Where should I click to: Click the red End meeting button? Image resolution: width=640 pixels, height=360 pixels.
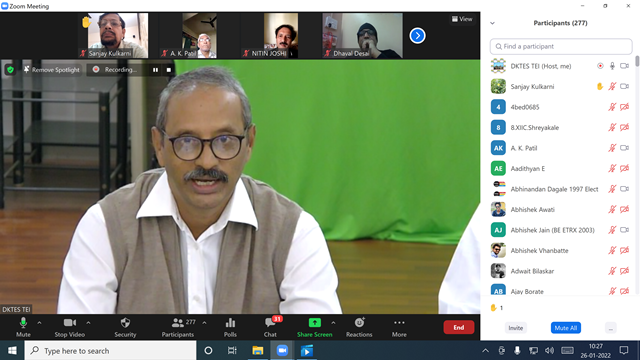(459, 327)
